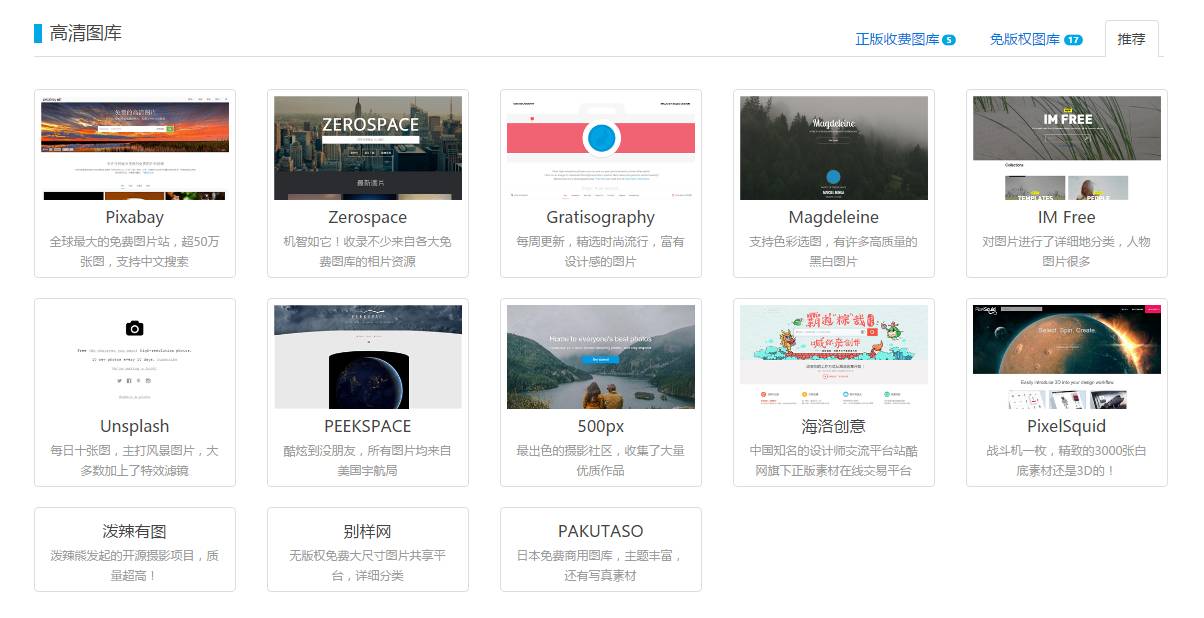This screenshot has width=1204, height=618.
Task: Open the PEEKSPACE thumbnail preview
Action: coord(368,357)
